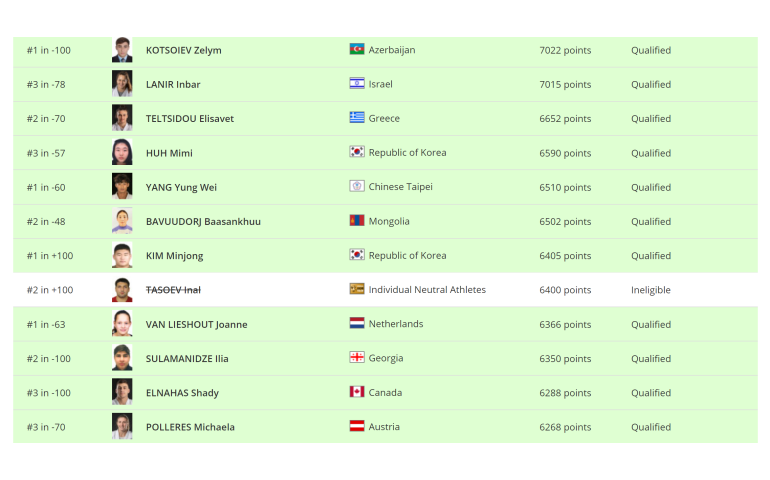Select YANG Yung Wei name link
Viewport: 770px width, 480px height.
pyautogui.click(x=181, y=188)
